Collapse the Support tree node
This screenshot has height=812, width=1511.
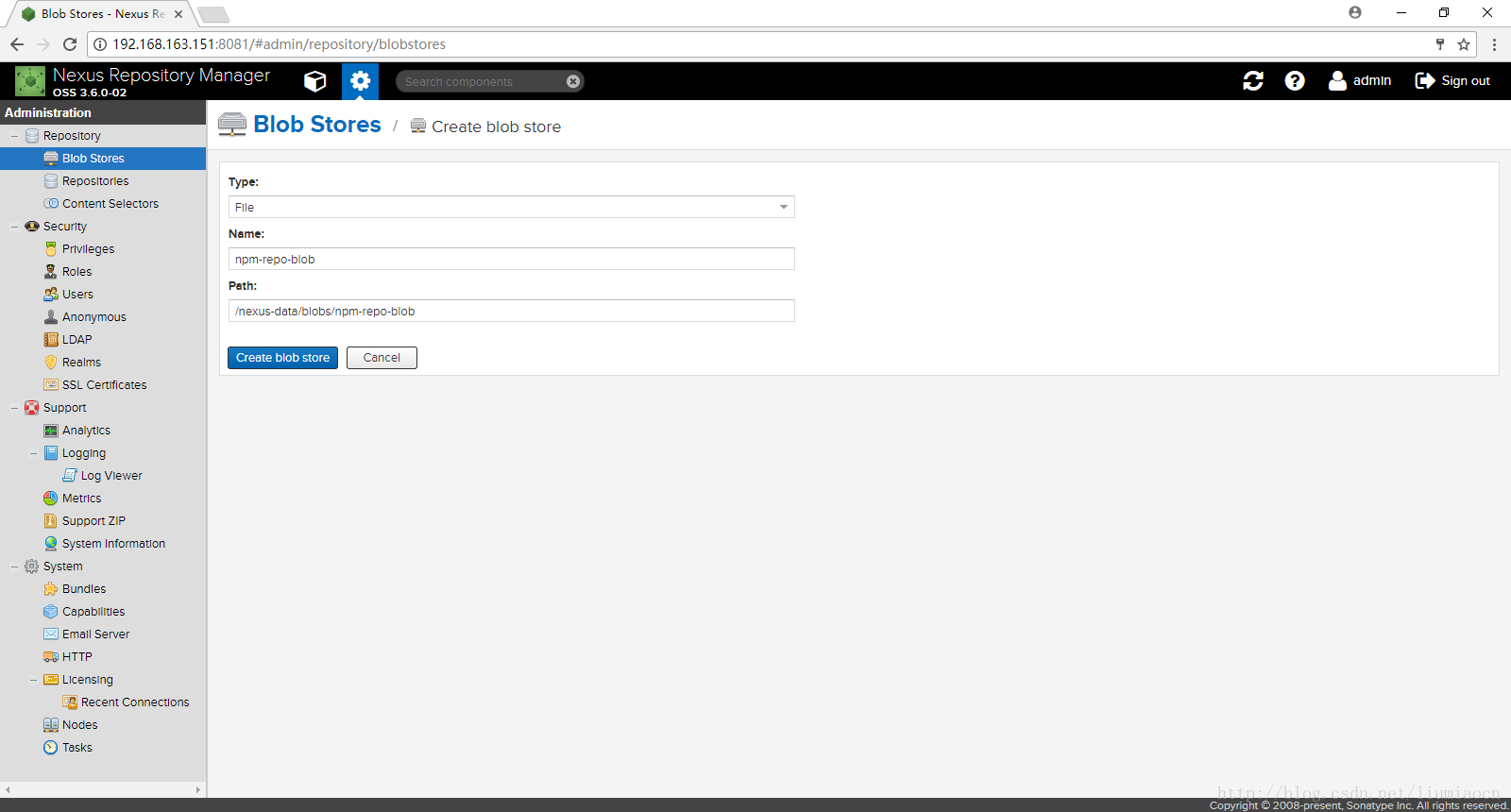point(14,408)
